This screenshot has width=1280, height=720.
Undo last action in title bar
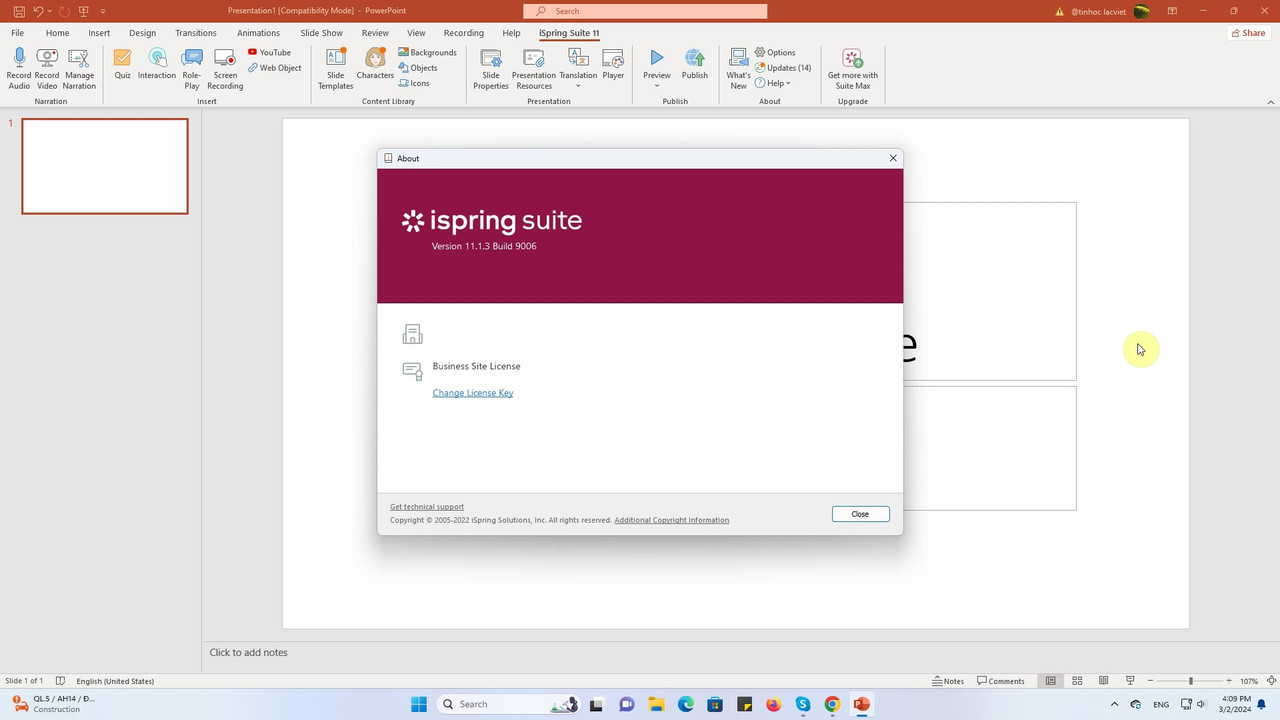coord(38,11)
